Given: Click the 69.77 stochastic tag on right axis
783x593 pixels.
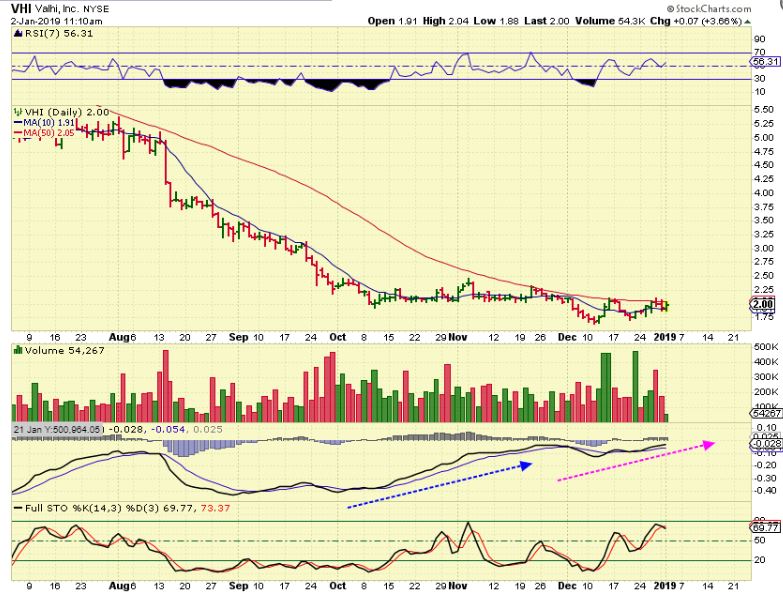Looking at the screenshot, I should click(765, 527).
